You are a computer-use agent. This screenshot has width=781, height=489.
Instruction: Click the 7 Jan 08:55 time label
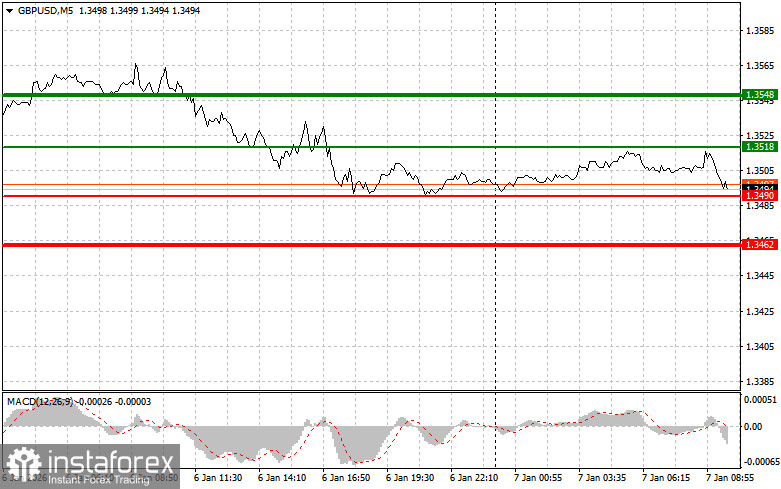coord(730,478)
